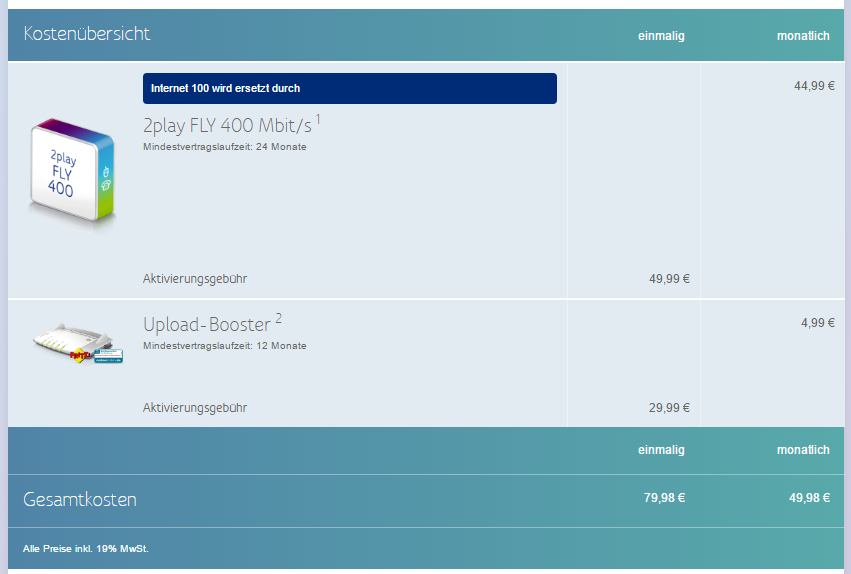Click the top 'monatlich' column header
Screen dimensions: 851x574
pos(803,36)
